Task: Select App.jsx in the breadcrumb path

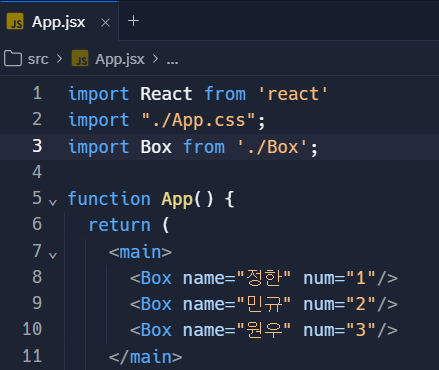Action: [x=120, y=59]
